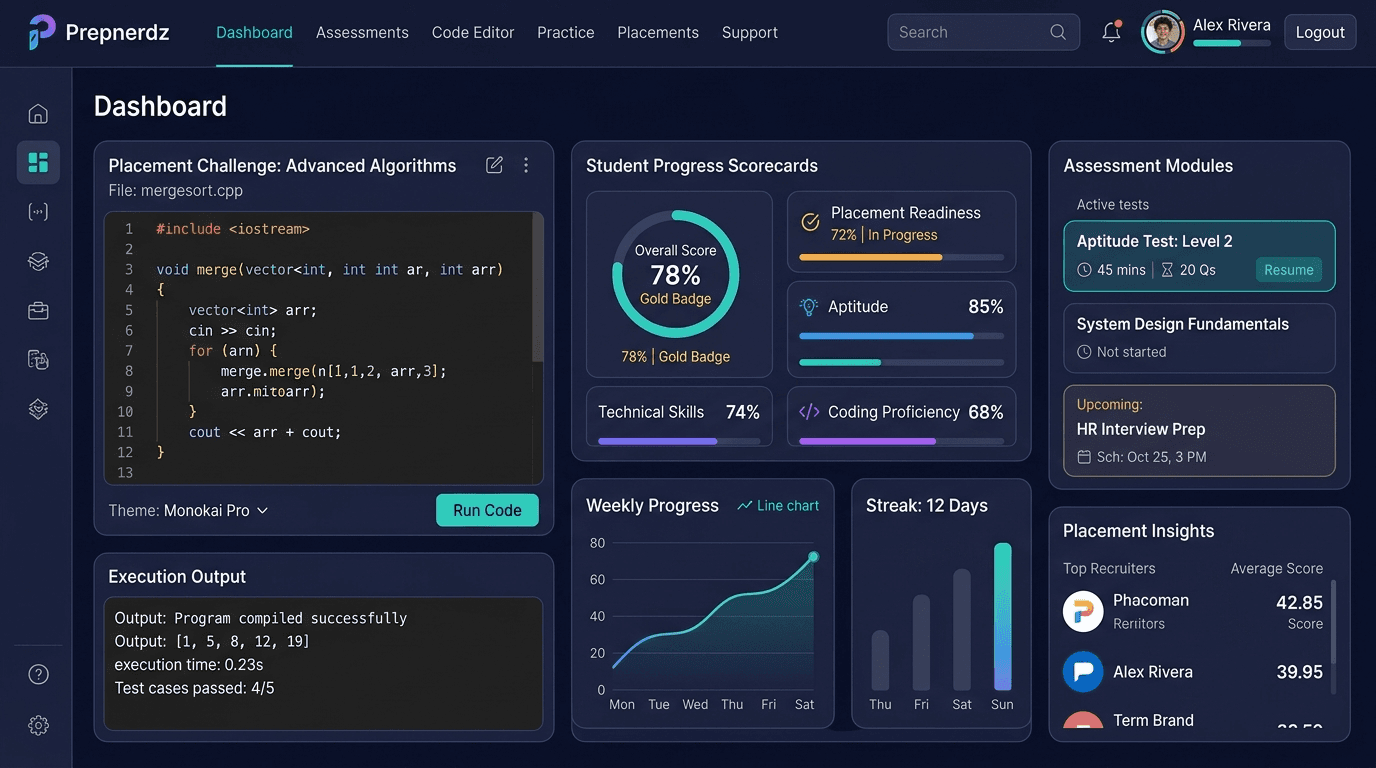Click the Aptitude lightbulb icon
Viewport: 1376px width, 768px height.
click(x=809, y=307)
